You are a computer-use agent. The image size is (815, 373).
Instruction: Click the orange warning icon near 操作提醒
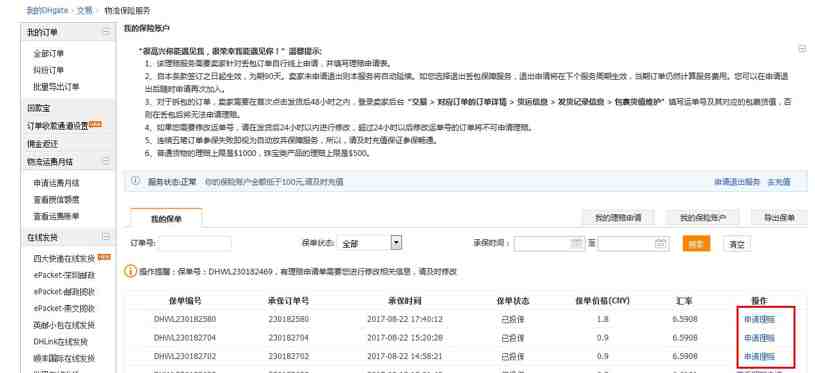130,271
